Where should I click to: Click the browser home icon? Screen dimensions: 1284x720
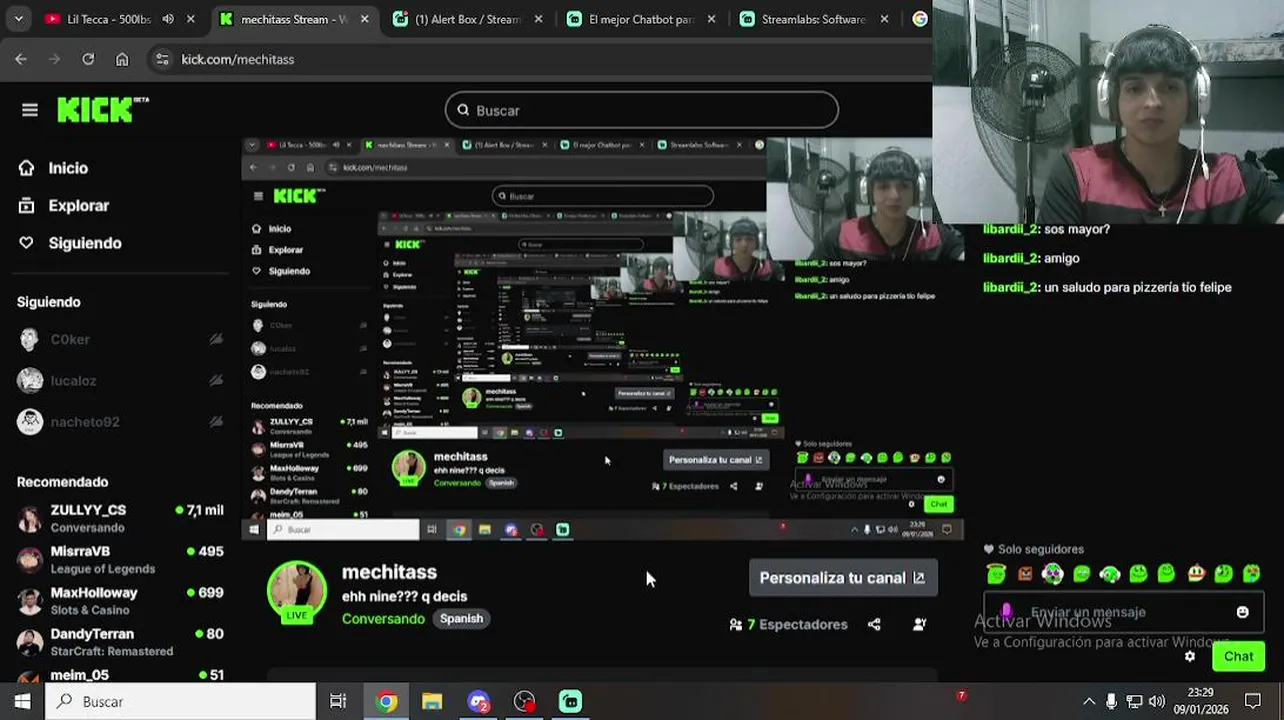click(x=122, y=59)
